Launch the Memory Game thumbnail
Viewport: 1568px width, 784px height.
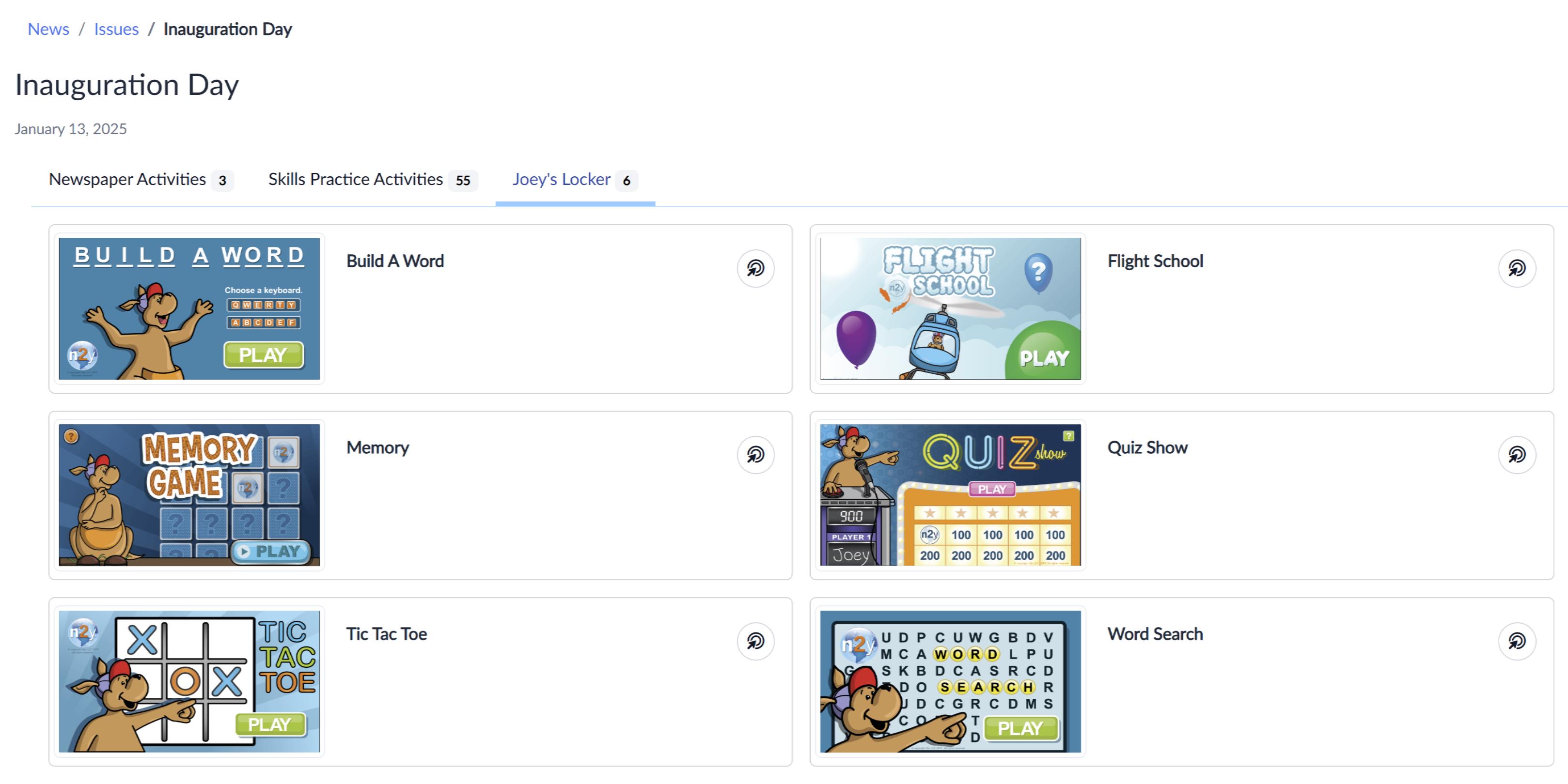pos(189,495)
